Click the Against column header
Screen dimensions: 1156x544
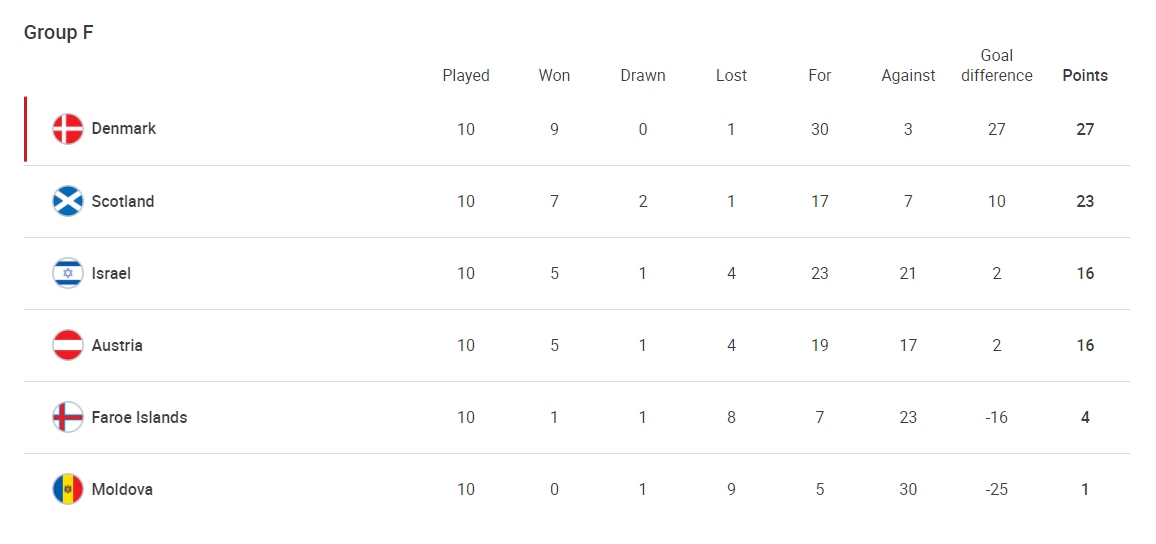point(908,75)
